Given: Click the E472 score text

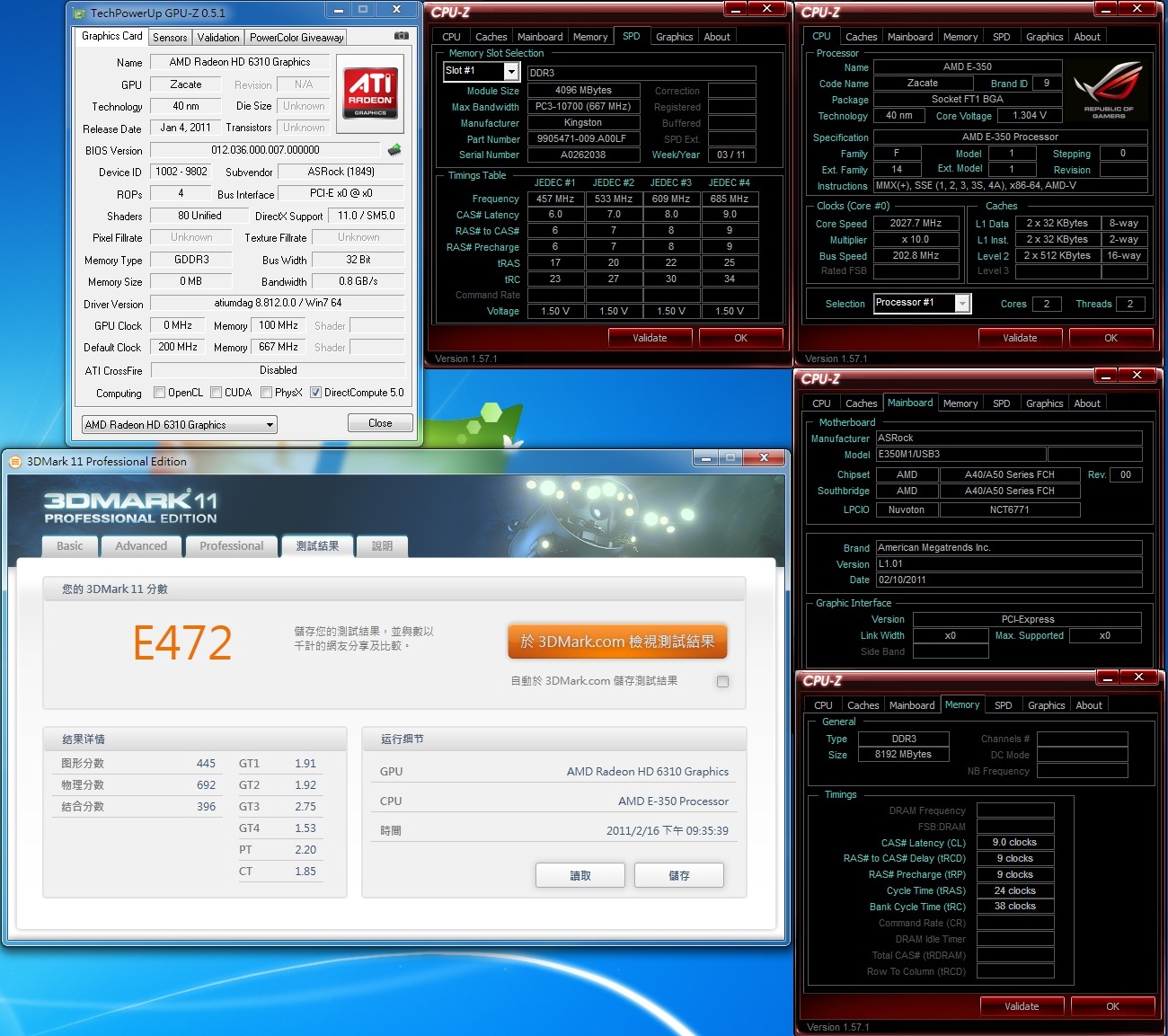Looking at the screenshot, I should coord(182,643).
